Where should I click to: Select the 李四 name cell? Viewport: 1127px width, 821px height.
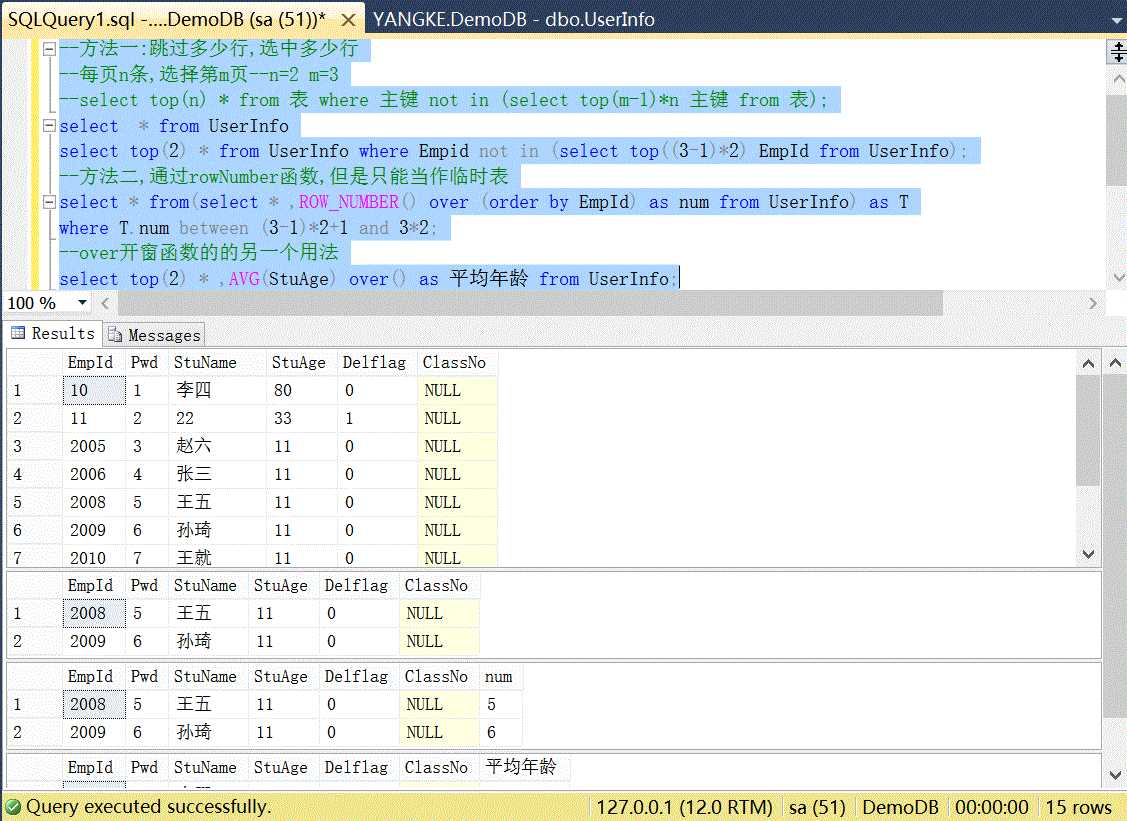218,390
